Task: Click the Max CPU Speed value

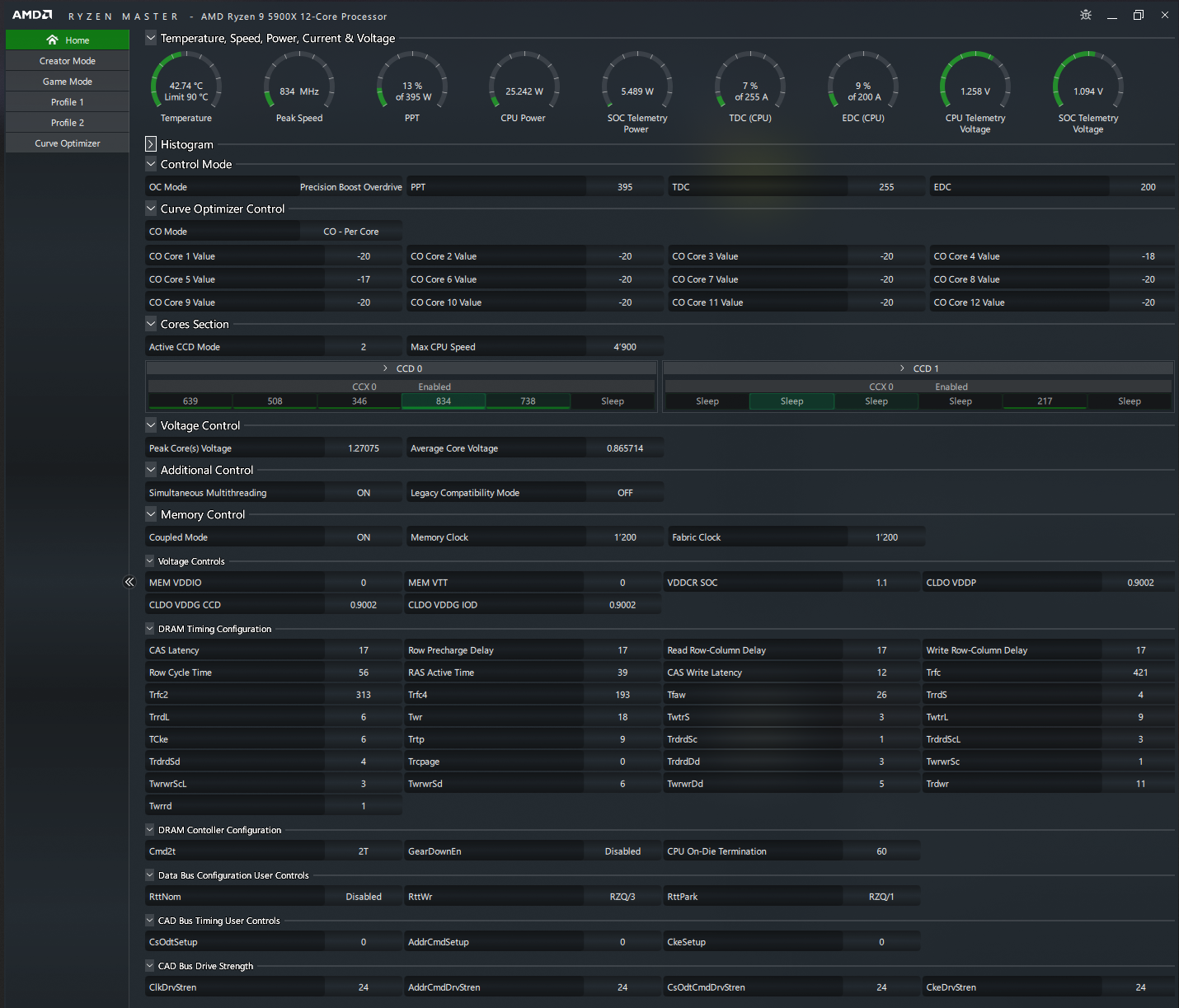Action: [x=625, y=347]
